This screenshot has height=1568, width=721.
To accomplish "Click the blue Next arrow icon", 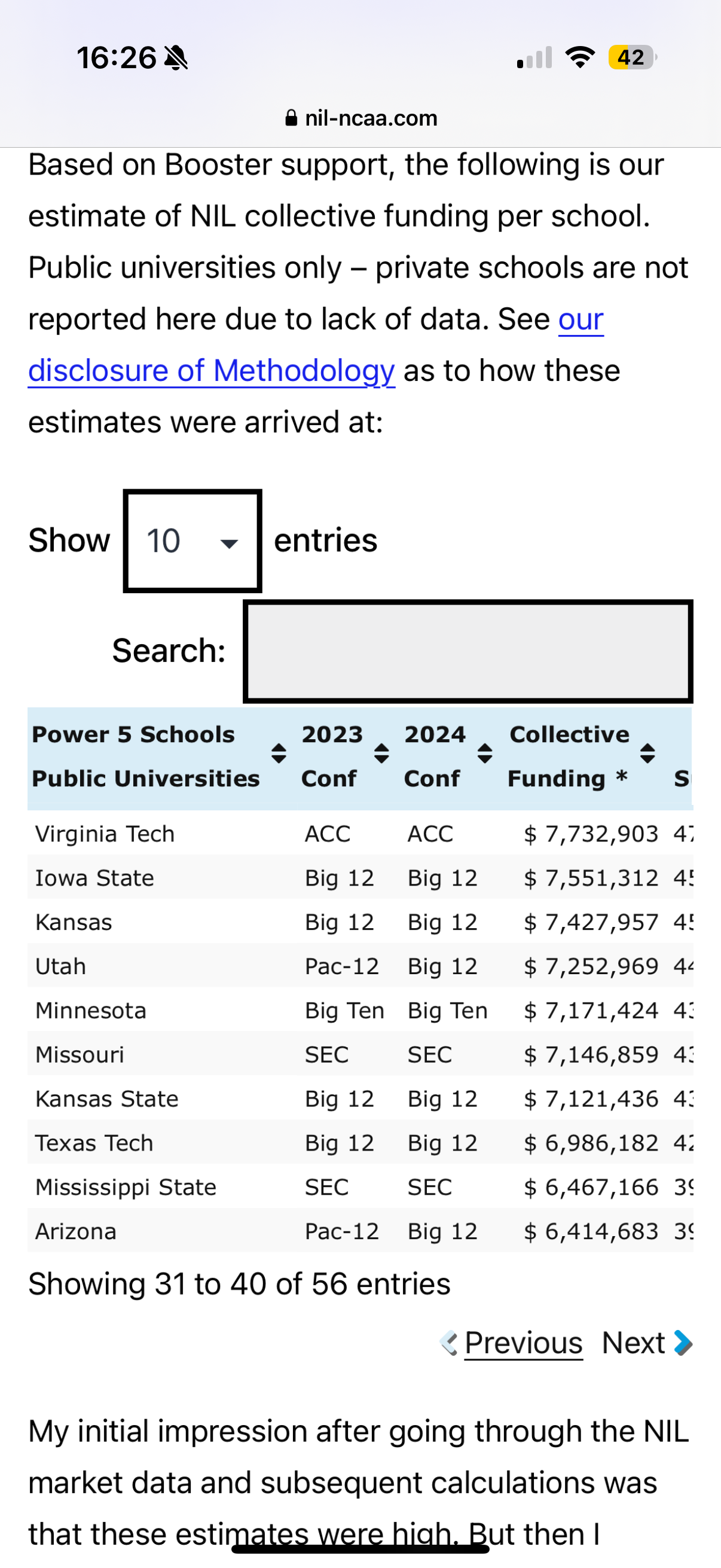I will click(683, 1343).
